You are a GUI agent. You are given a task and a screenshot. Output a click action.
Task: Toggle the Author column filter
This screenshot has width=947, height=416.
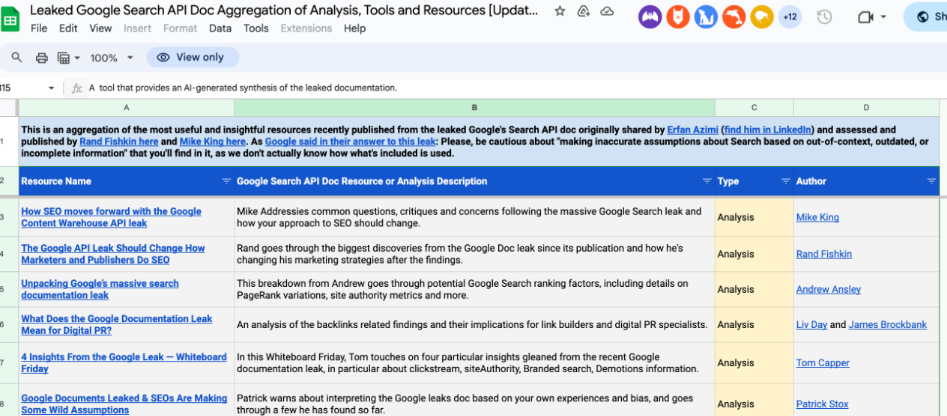coord(931,181)
